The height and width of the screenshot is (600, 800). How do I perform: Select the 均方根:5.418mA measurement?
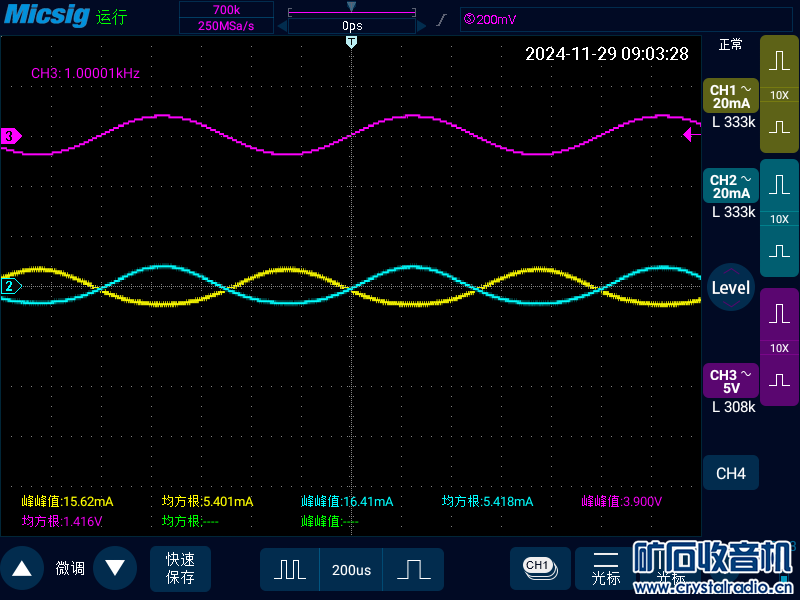[x=487, y=502]
